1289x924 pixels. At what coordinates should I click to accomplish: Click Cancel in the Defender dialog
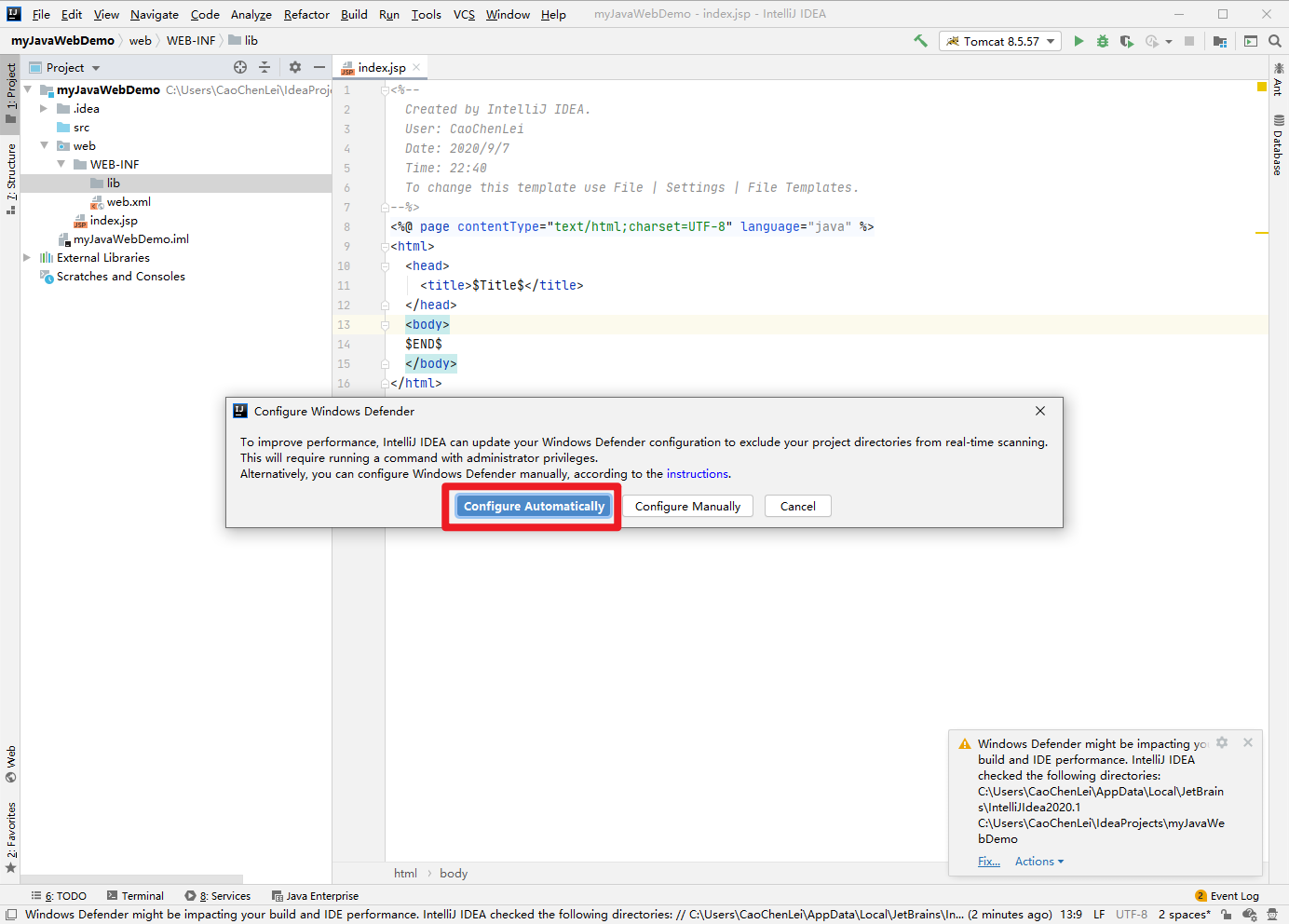click(x=797, y=506)
